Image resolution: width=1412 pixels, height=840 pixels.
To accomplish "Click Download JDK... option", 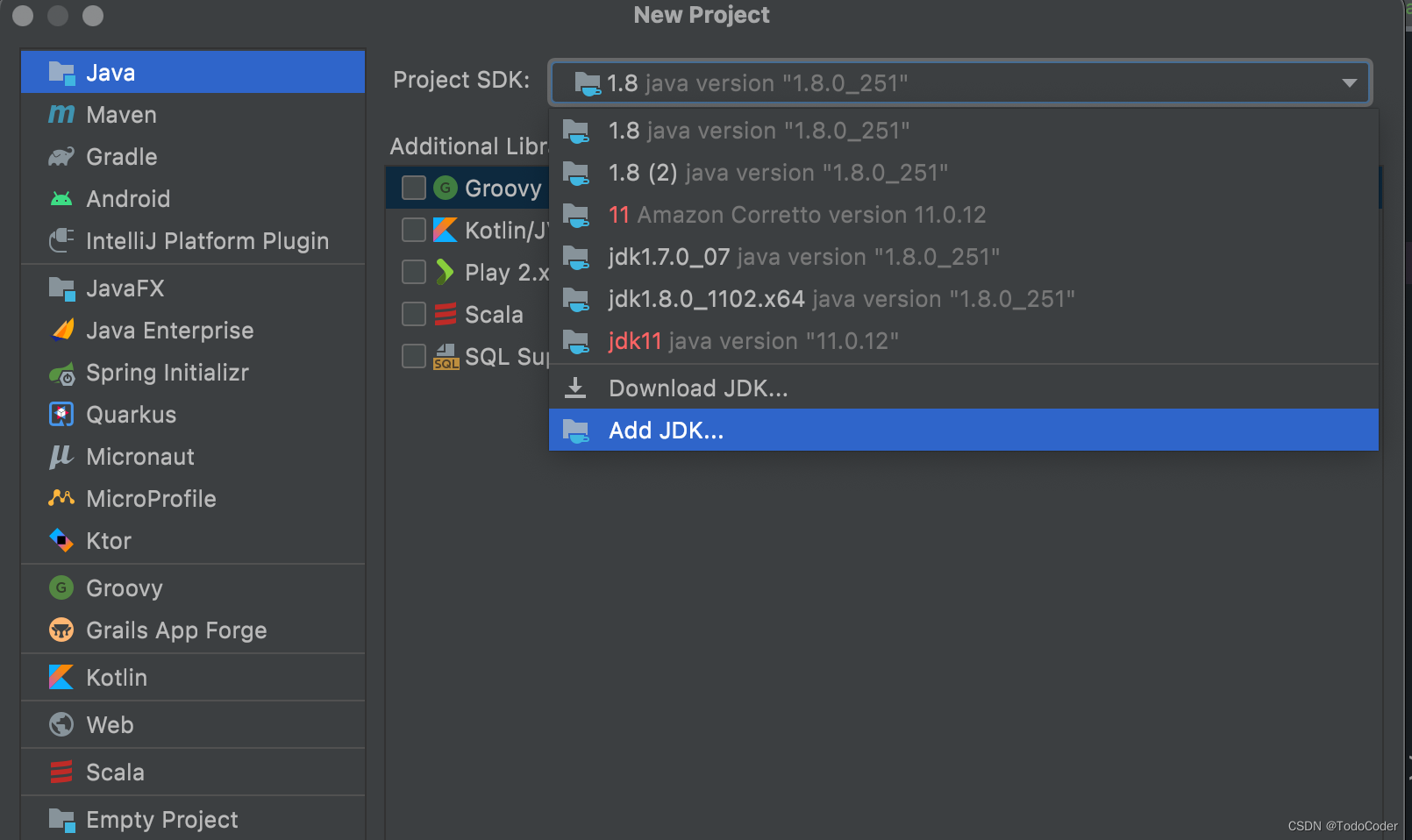I will point(963,388).
